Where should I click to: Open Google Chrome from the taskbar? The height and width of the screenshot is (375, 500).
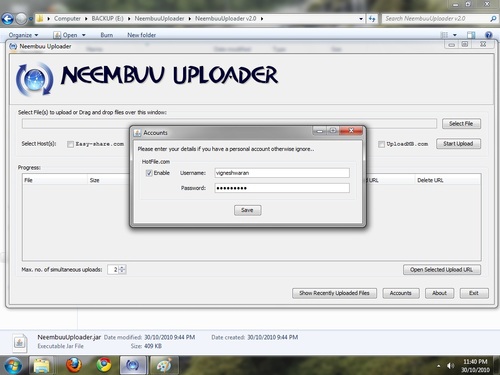[x=104, y=365]
